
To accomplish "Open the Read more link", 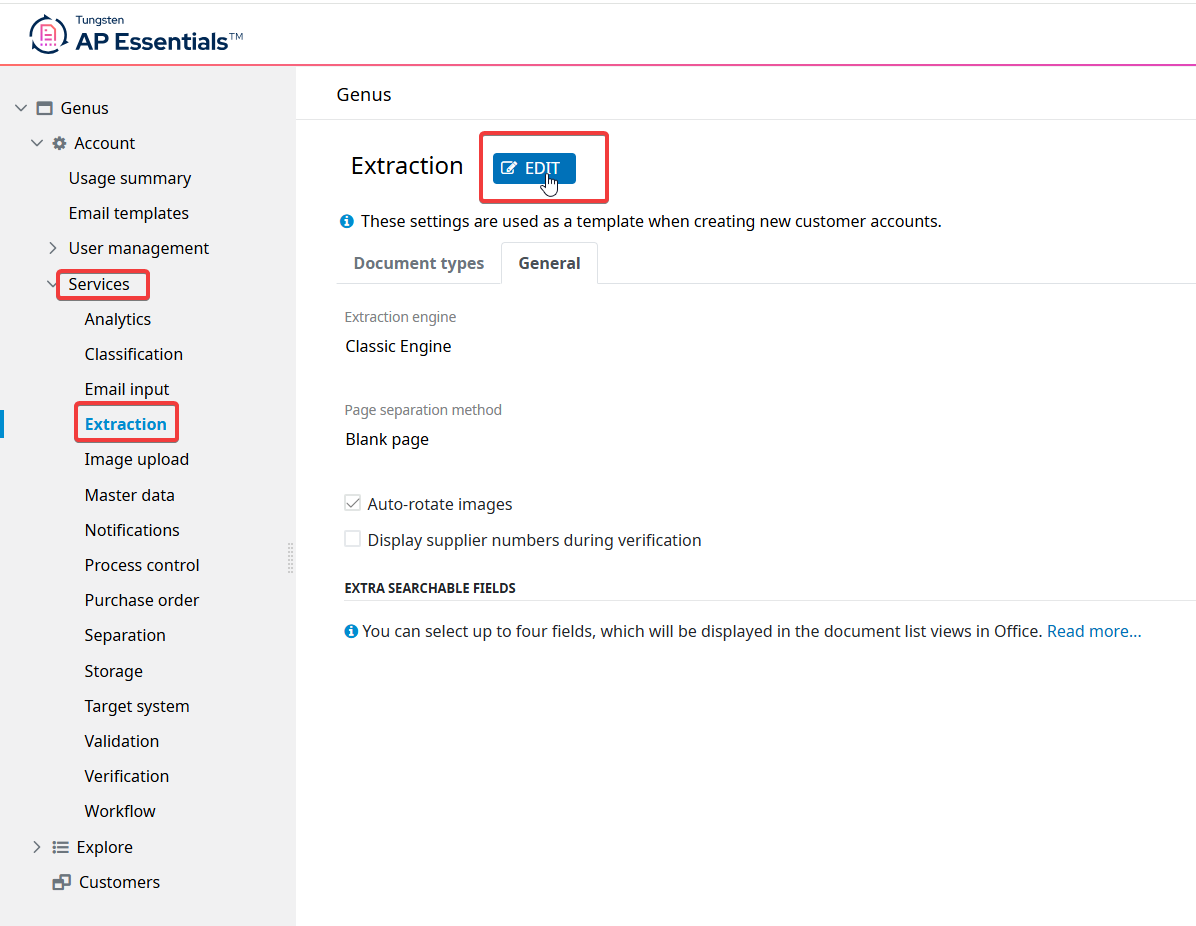I will click(1093, 631).
